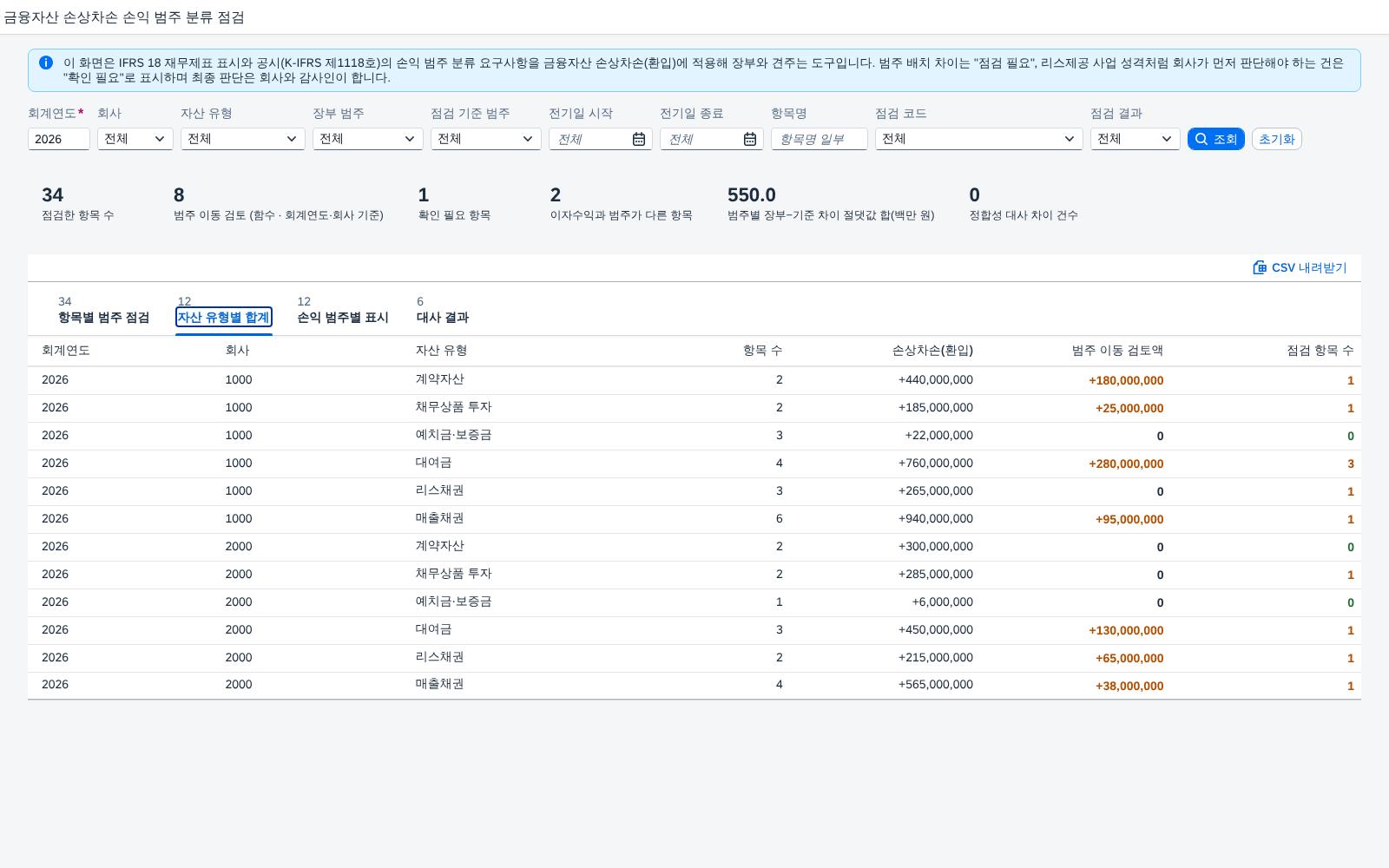This screenshot has height=868, width=1389.
Task: Expand the 자산 유형 dropdown
Action: point(243,139)
